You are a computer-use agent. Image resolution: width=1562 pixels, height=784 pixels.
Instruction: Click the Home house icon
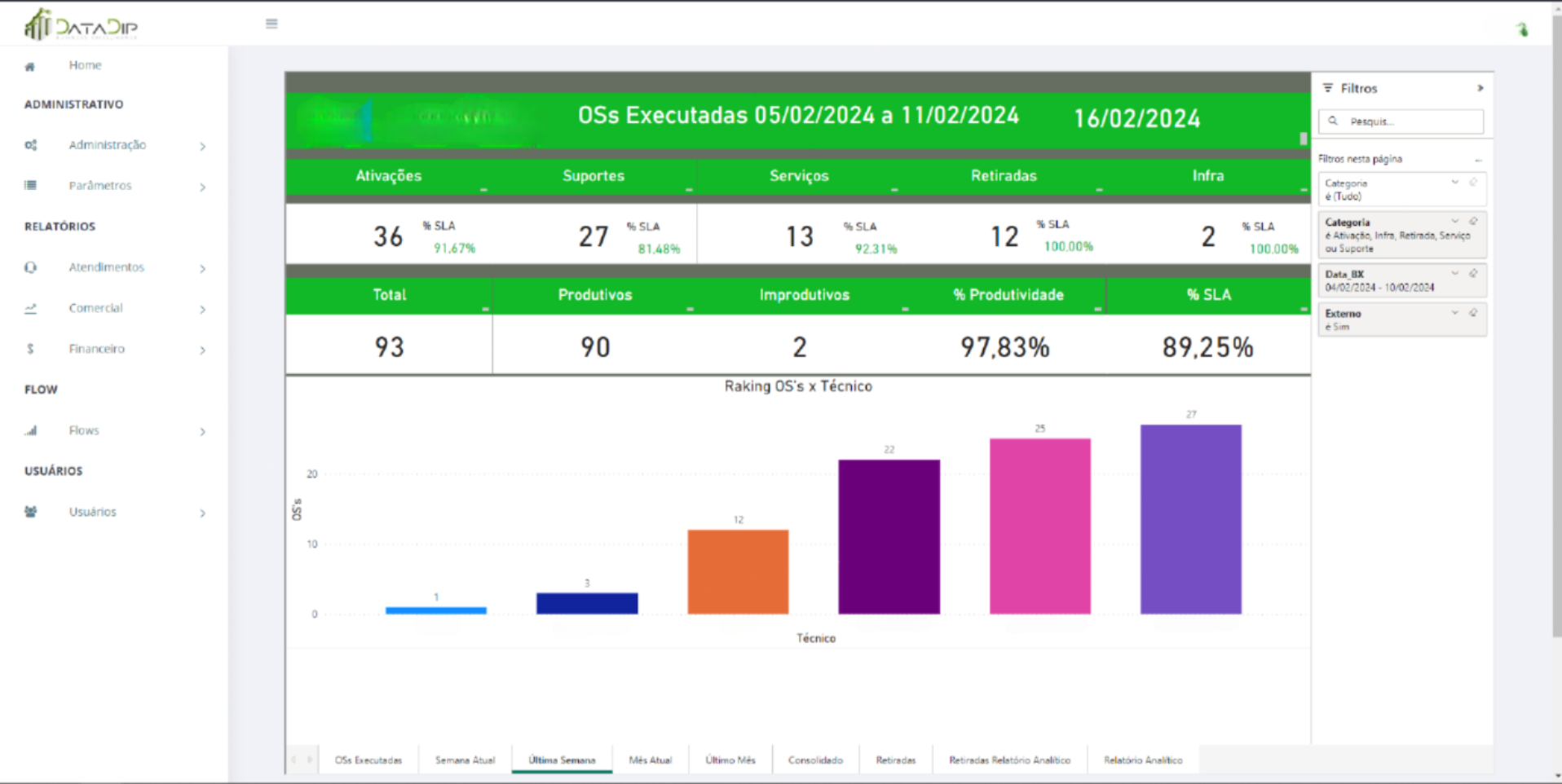tap(30, 66)
